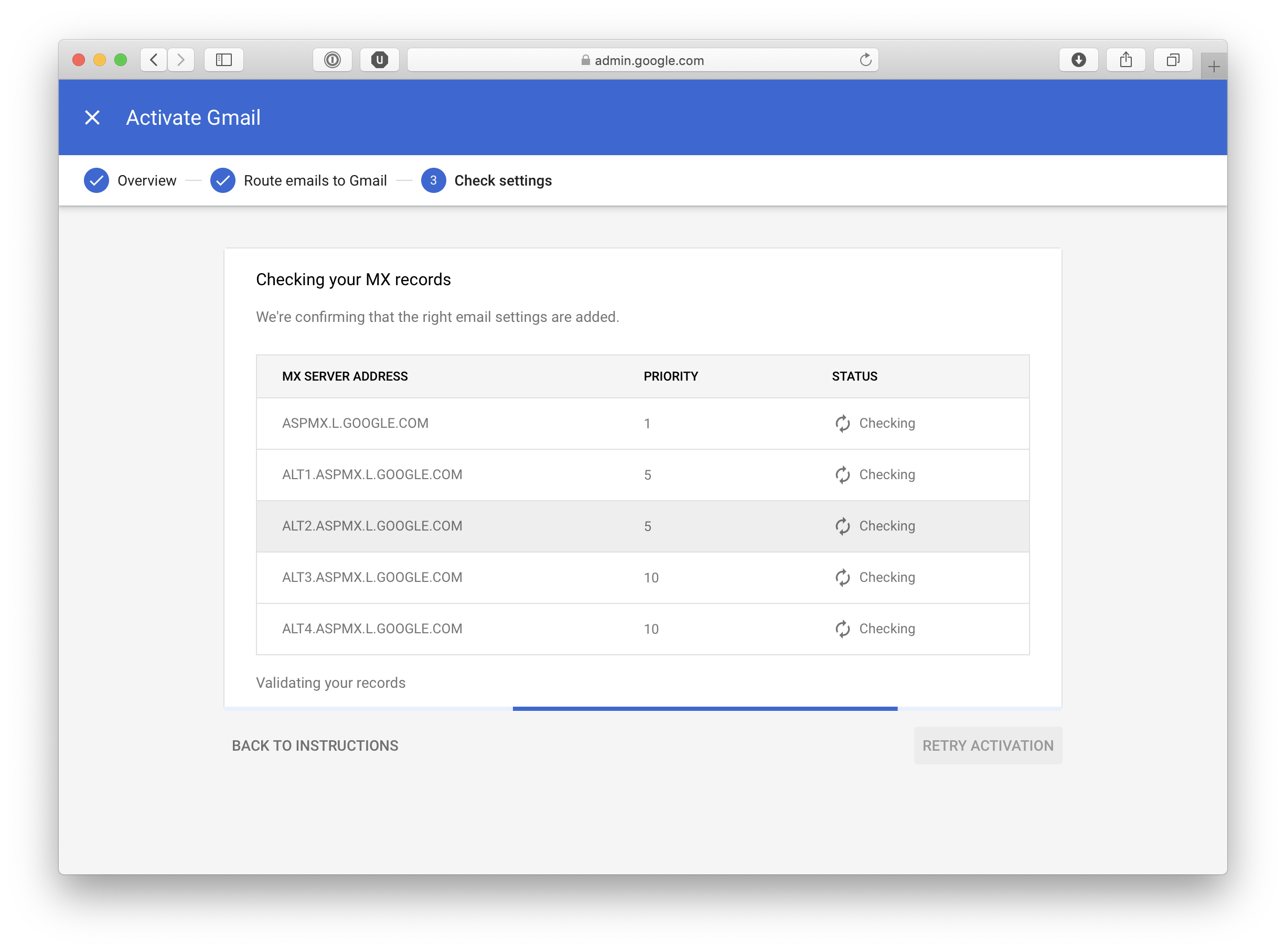
Task: Open the 1Password extension icon
Action: [x=333, y=60]
